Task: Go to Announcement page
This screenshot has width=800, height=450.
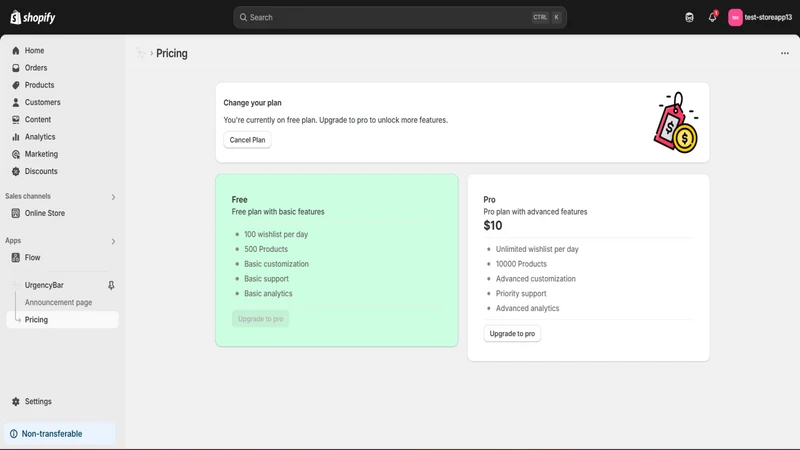Action: [59, 303]
